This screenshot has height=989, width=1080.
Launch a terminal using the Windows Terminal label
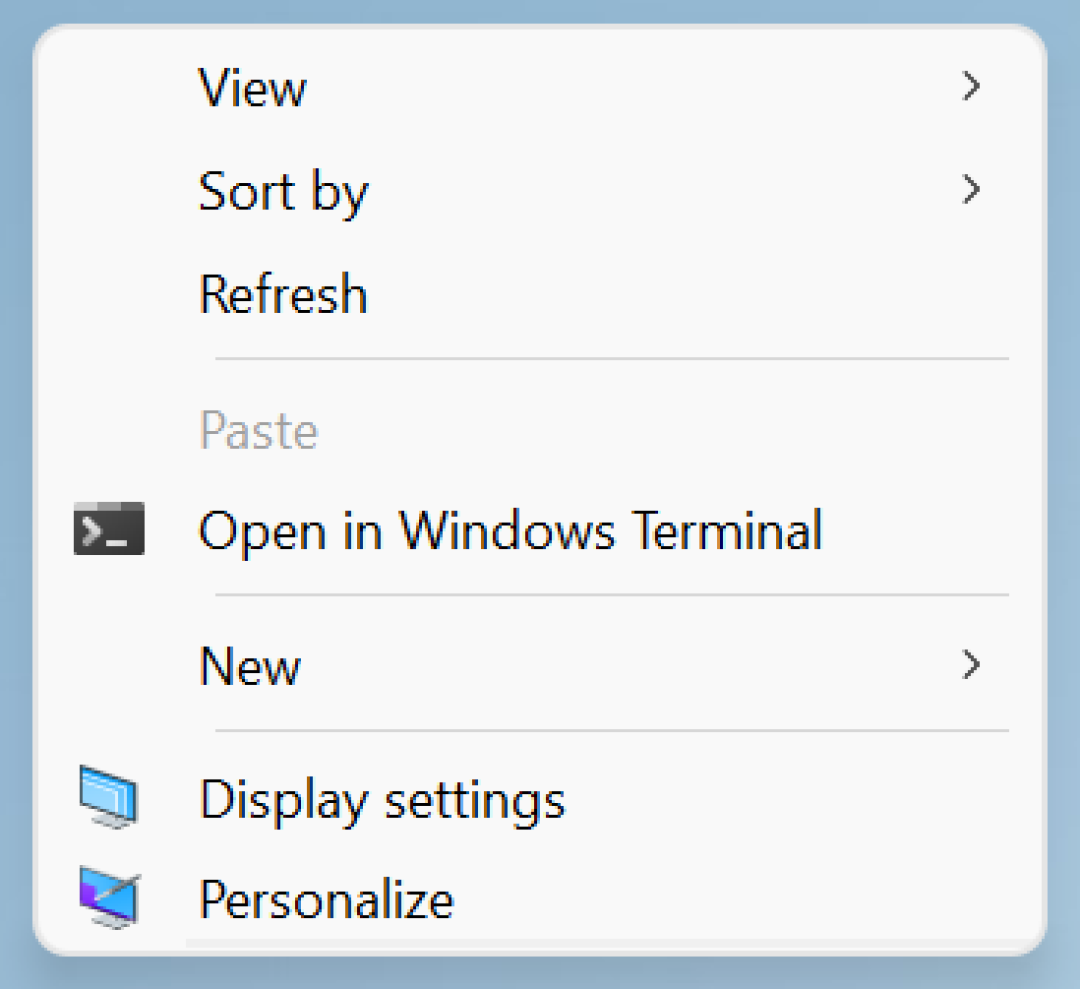pos(510,532)
